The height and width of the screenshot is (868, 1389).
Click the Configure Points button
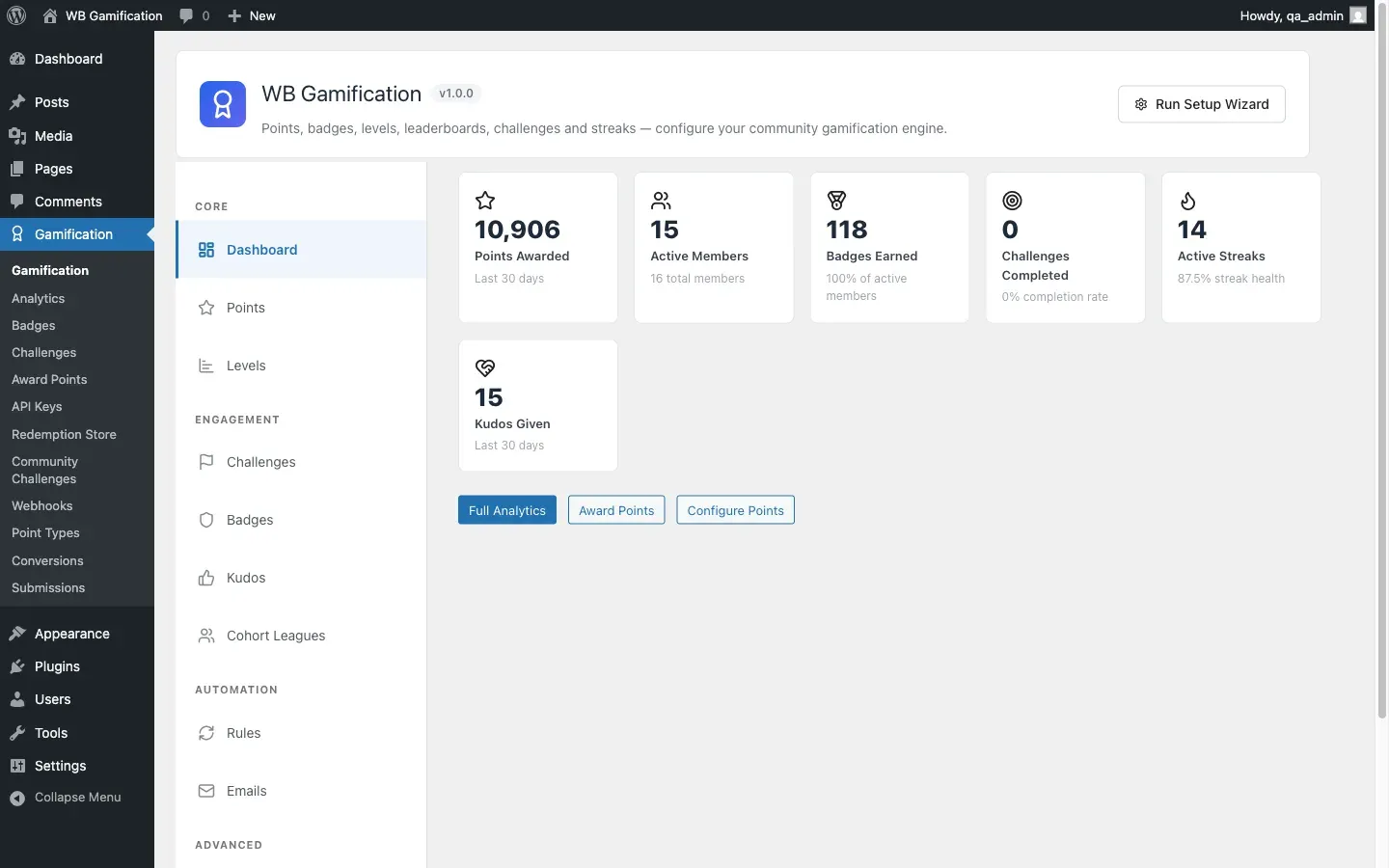click(x=736, y=510)
